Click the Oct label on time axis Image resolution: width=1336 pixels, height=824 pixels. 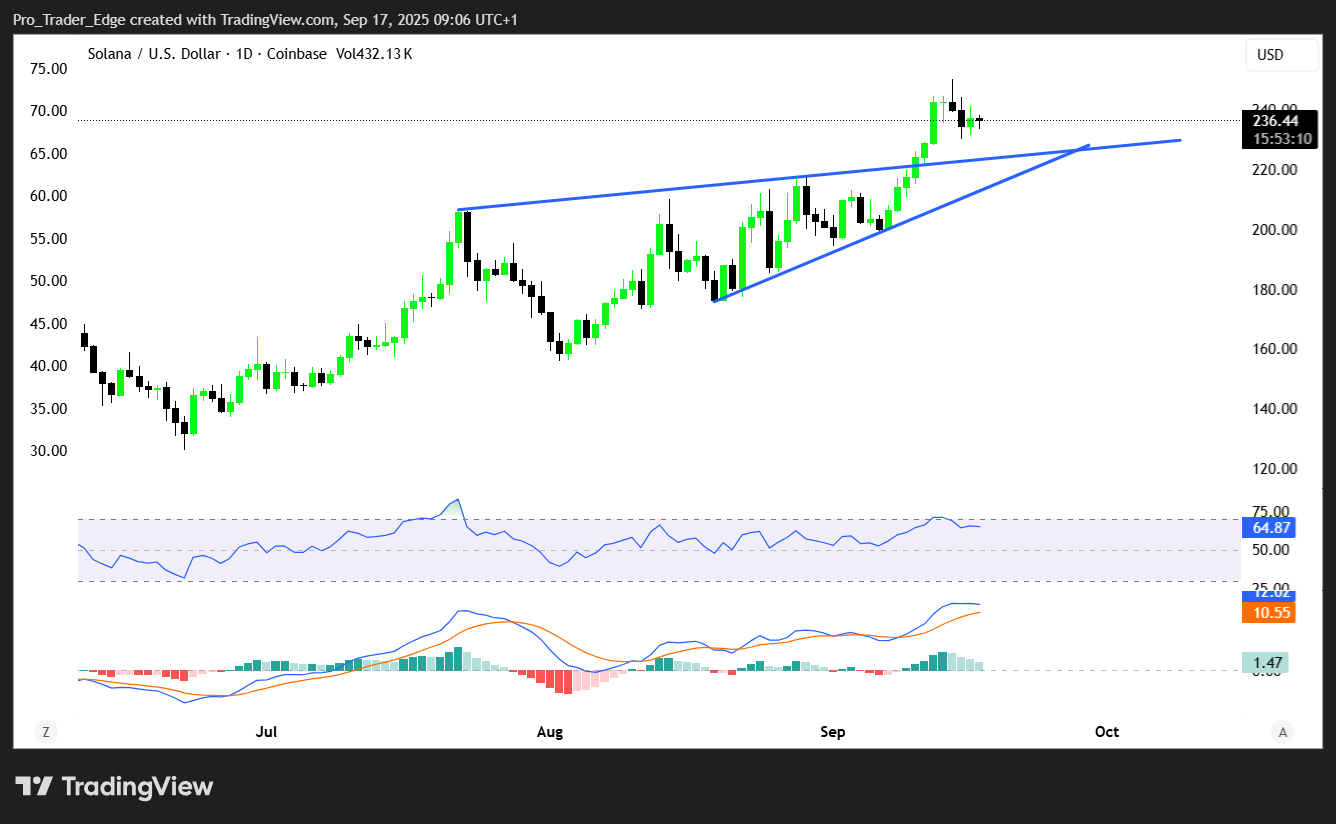pyautogui.click(x=1106, y=732)
